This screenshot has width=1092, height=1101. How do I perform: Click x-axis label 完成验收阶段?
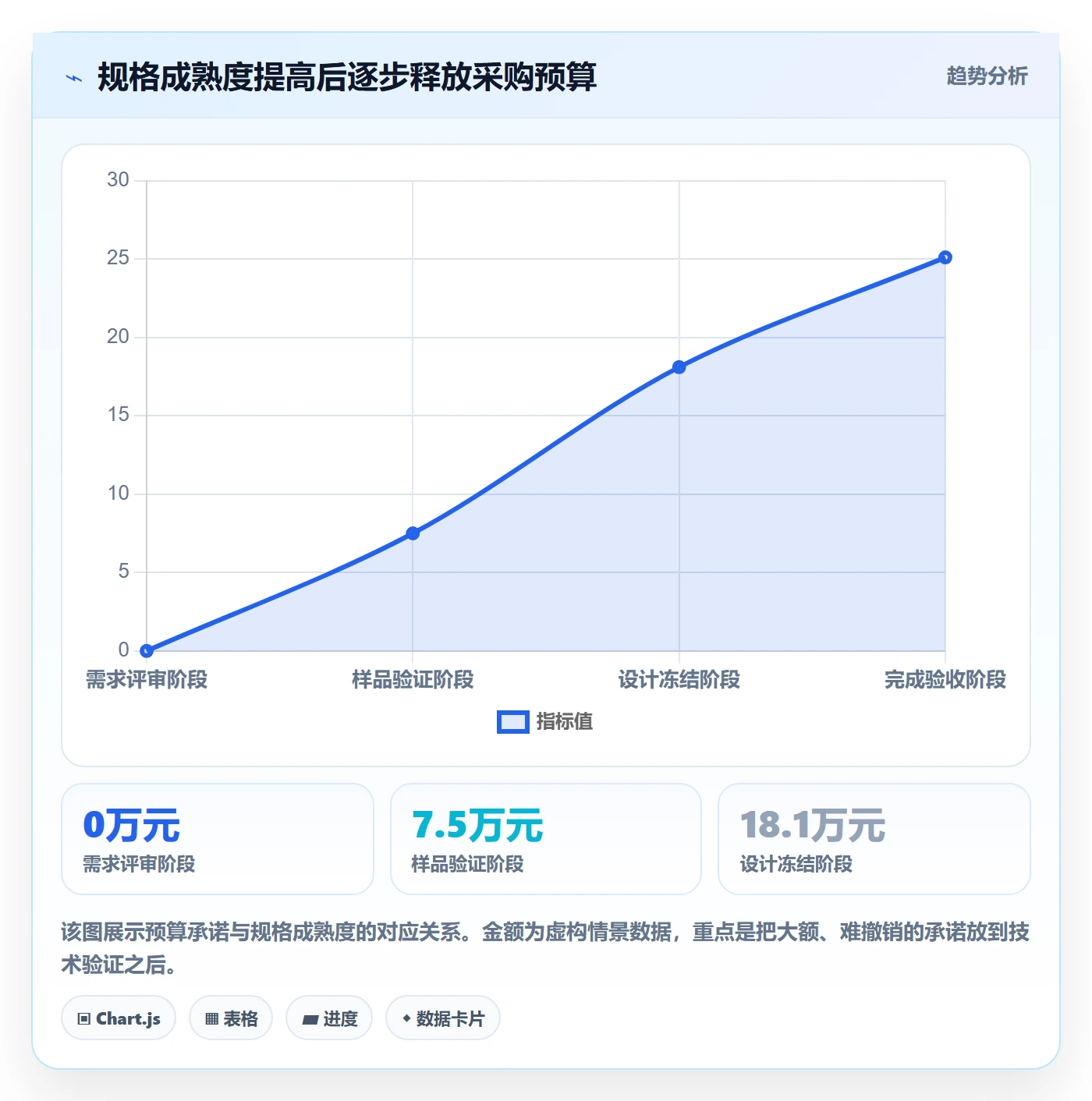coord(945,680)
